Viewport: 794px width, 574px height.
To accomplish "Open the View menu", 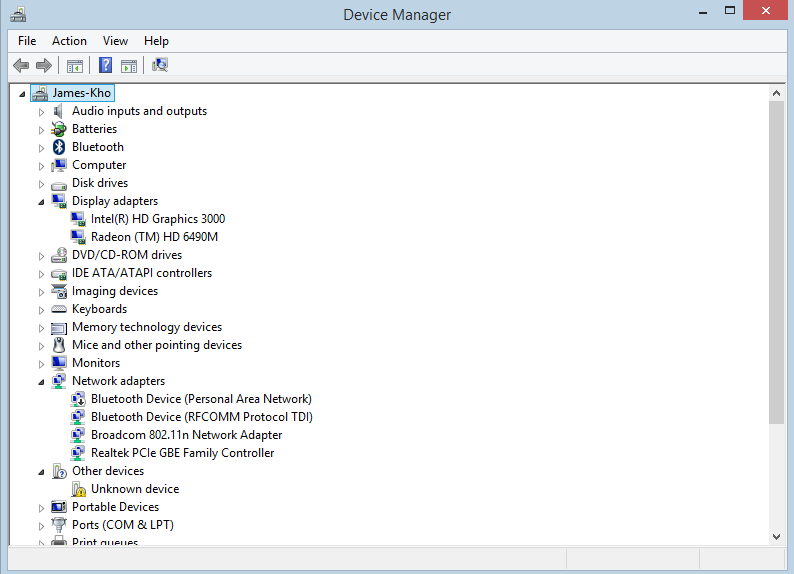I will tap(115, 41).
